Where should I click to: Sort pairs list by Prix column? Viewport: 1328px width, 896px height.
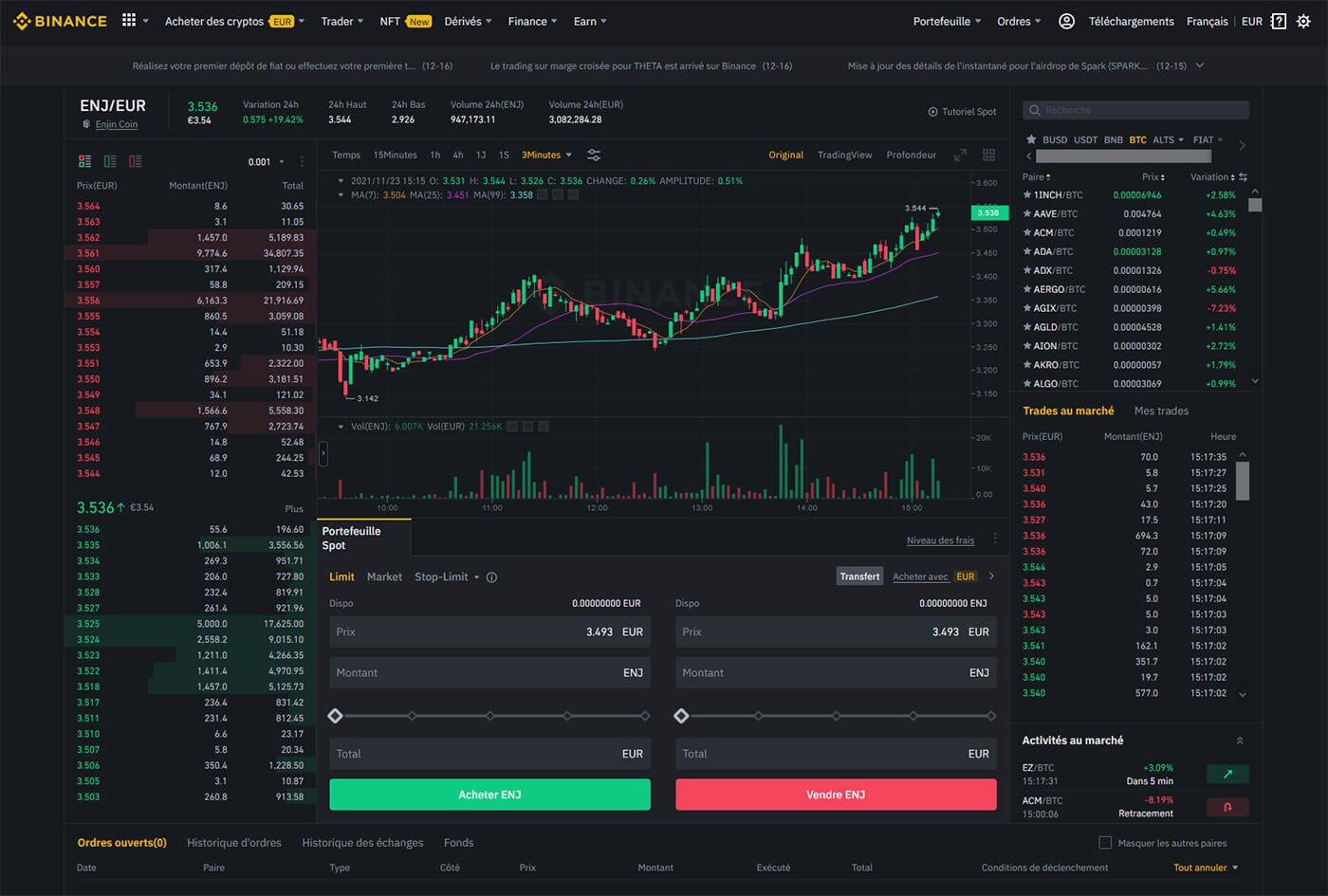click(1153, 176)
